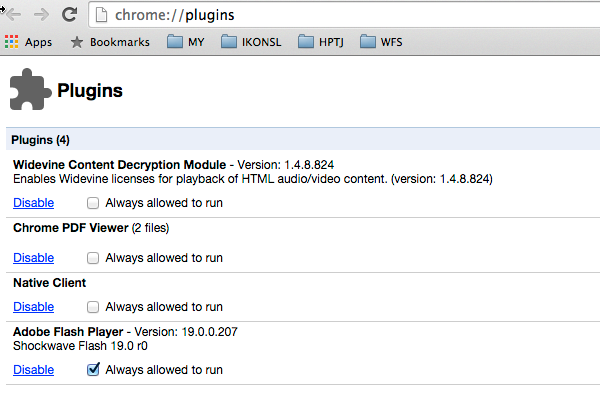Tick Always allowed for Native Client

tap(93, 307)
